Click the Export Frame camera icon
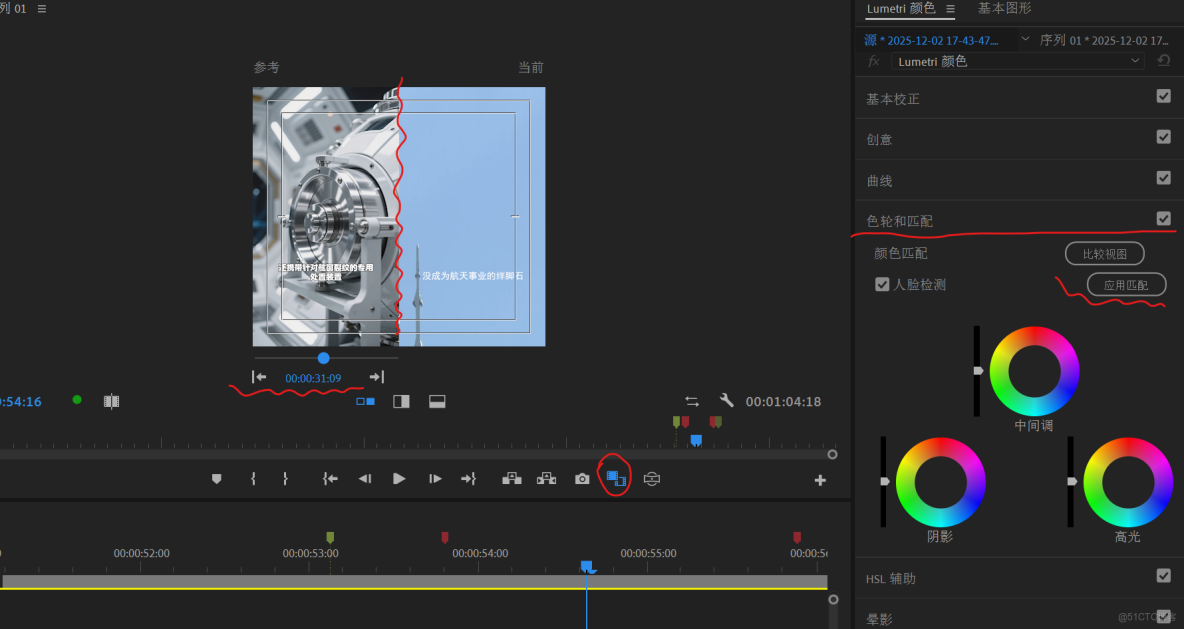 click(x=582, y=479)
